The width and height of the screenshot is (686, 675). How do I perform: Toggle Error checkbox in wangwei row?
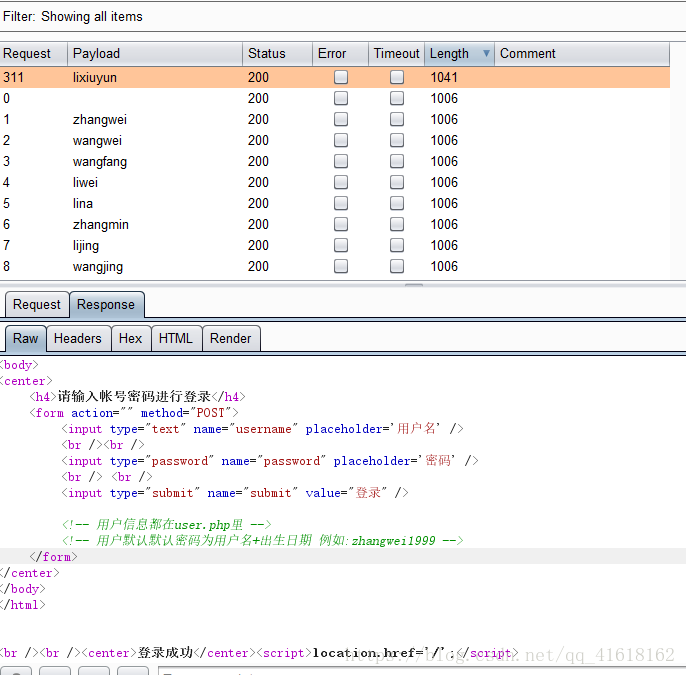(x=341, y=140)
